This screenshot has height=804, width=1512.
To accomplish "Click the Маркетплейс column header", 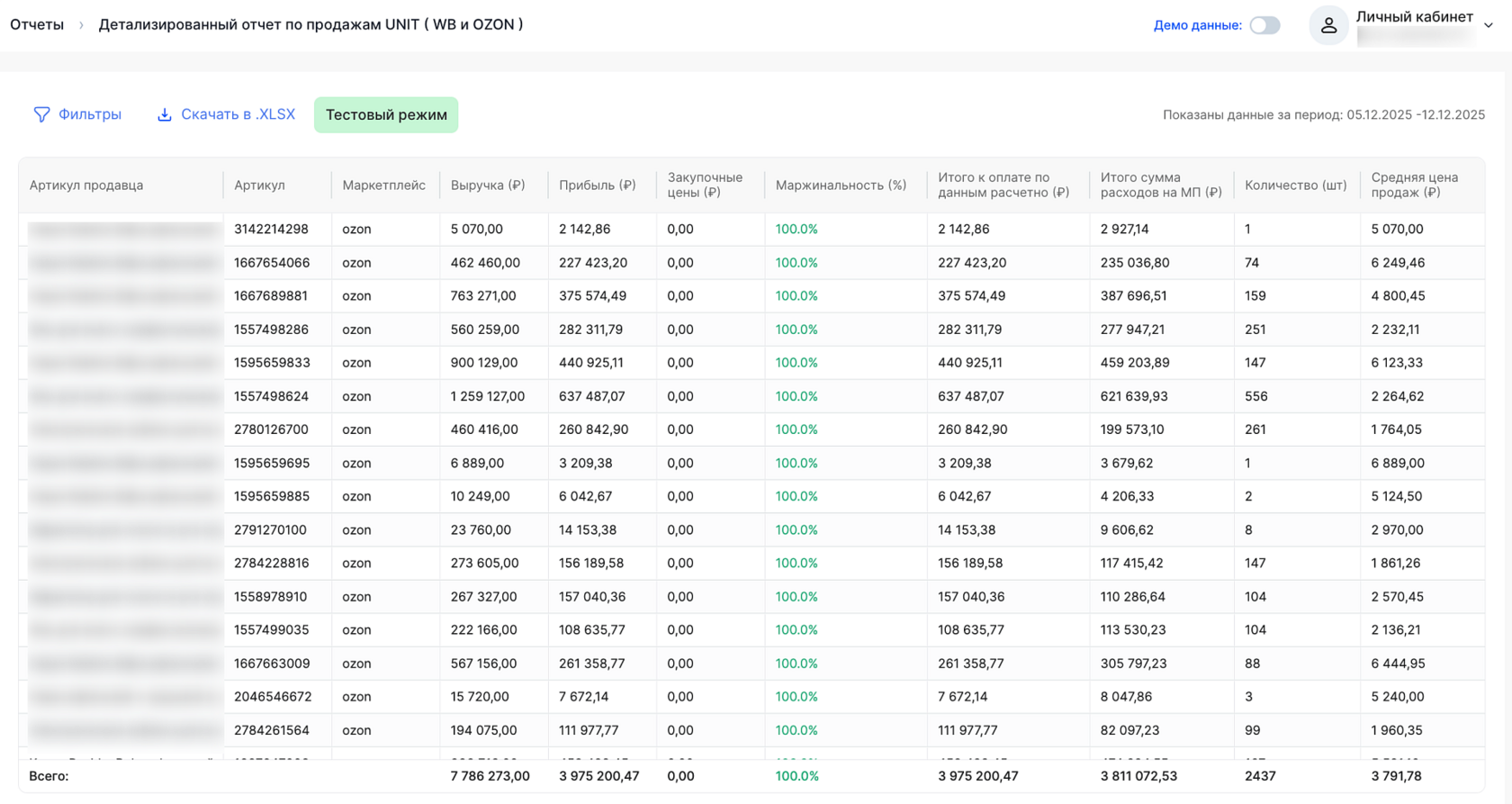I will coord(383,185).
